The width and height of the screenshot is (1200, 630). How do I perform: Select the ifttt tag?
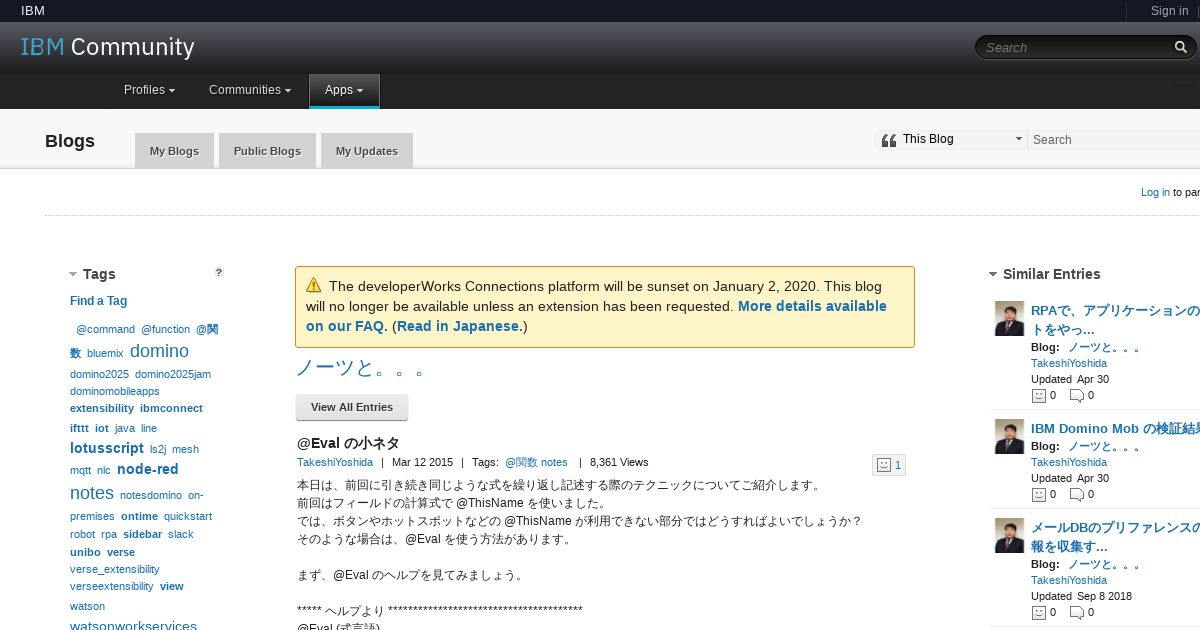(x=79, y=428)
